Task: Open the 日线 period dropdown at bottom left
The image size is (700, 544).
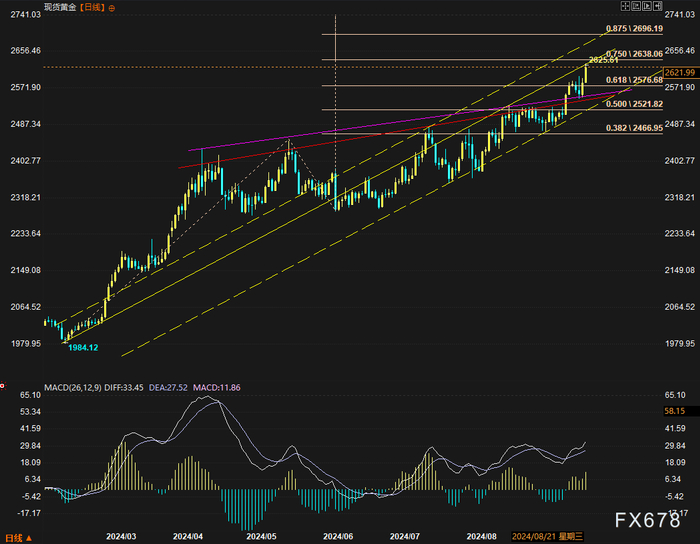Action: coord(18,538)
